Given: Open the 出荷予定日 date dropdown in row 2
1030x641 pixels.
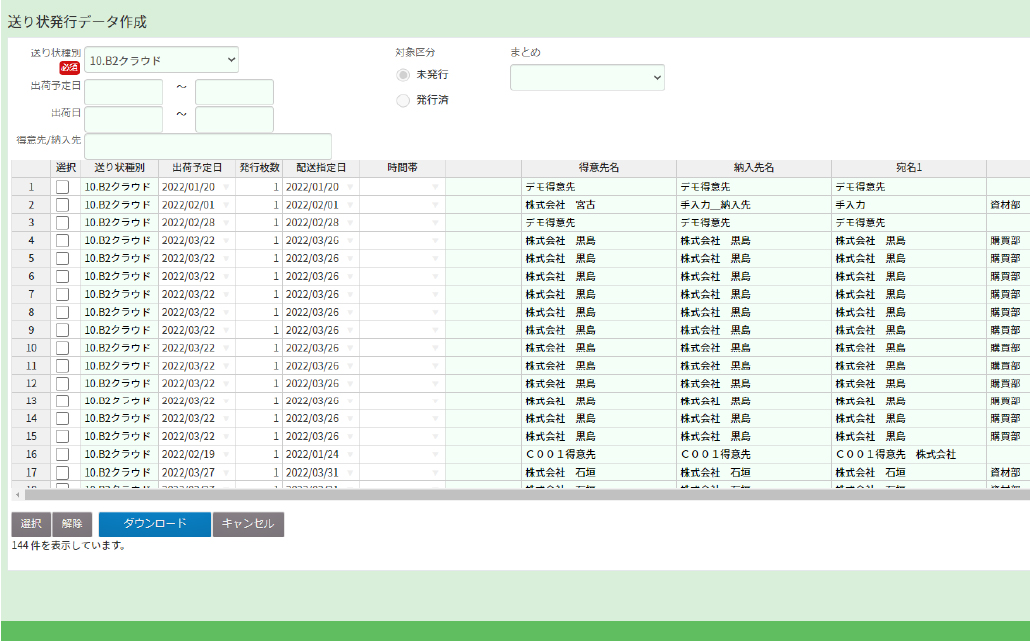Looking at the screenshot, I should [x=227, y=205].
